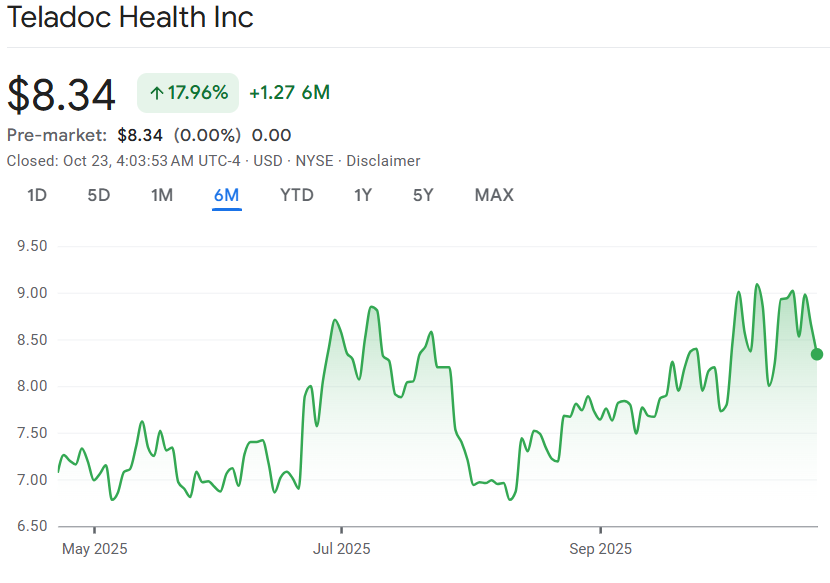
Task: Click the Sep 2025 axis label
Action: (x=600, y=549)
